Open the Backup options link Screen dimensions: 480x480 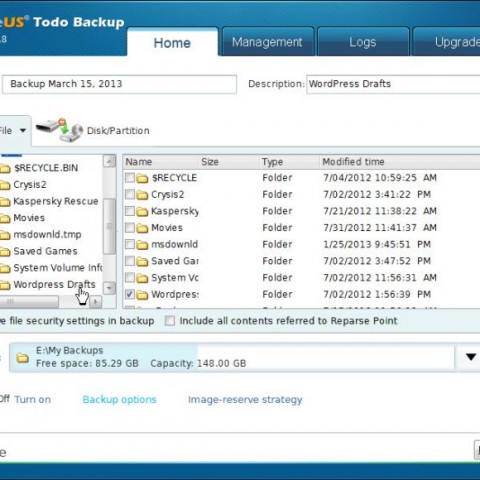119,399
